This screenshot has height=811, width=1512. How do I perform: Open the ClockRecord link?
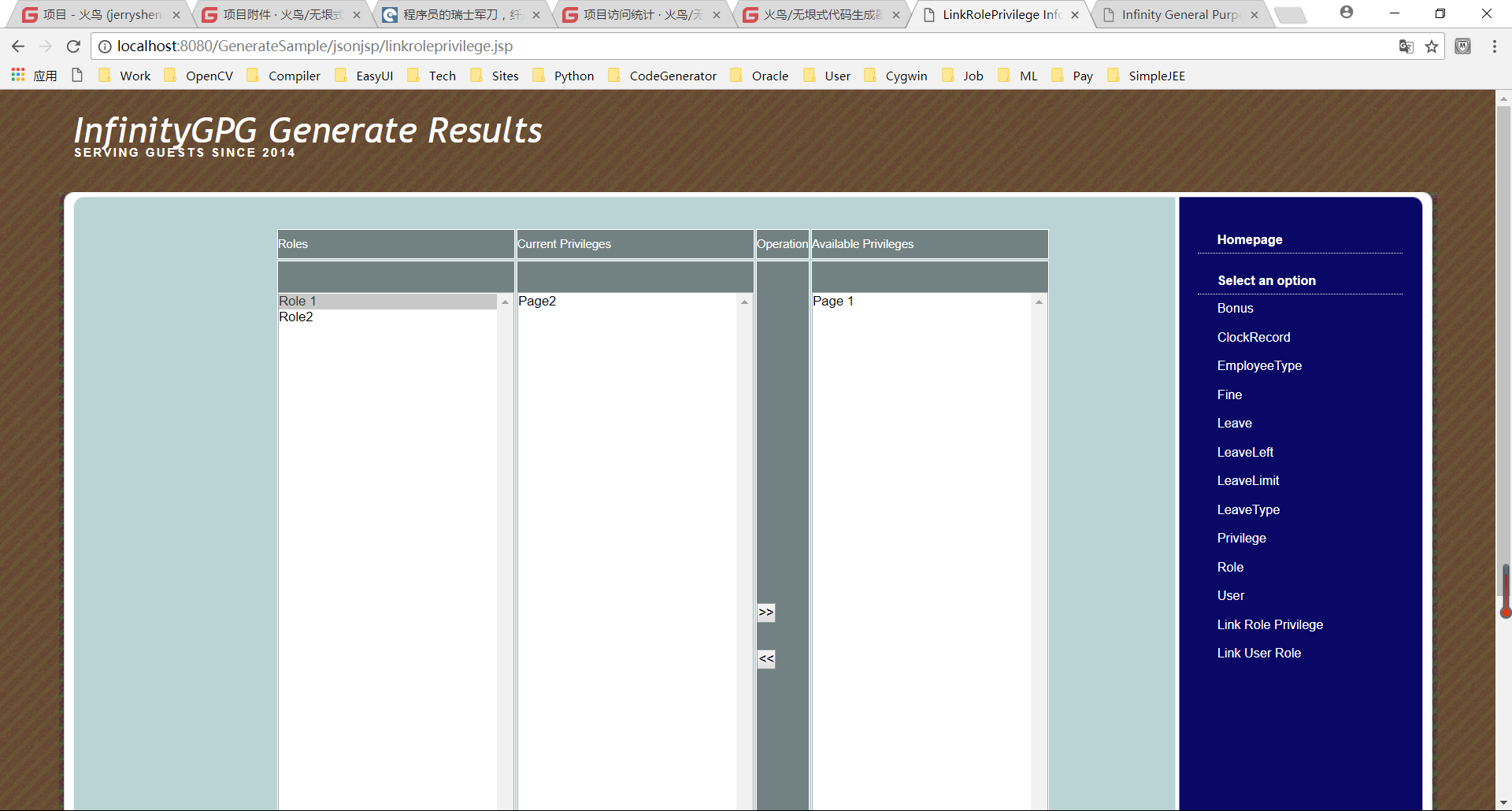coord(1254,338)
